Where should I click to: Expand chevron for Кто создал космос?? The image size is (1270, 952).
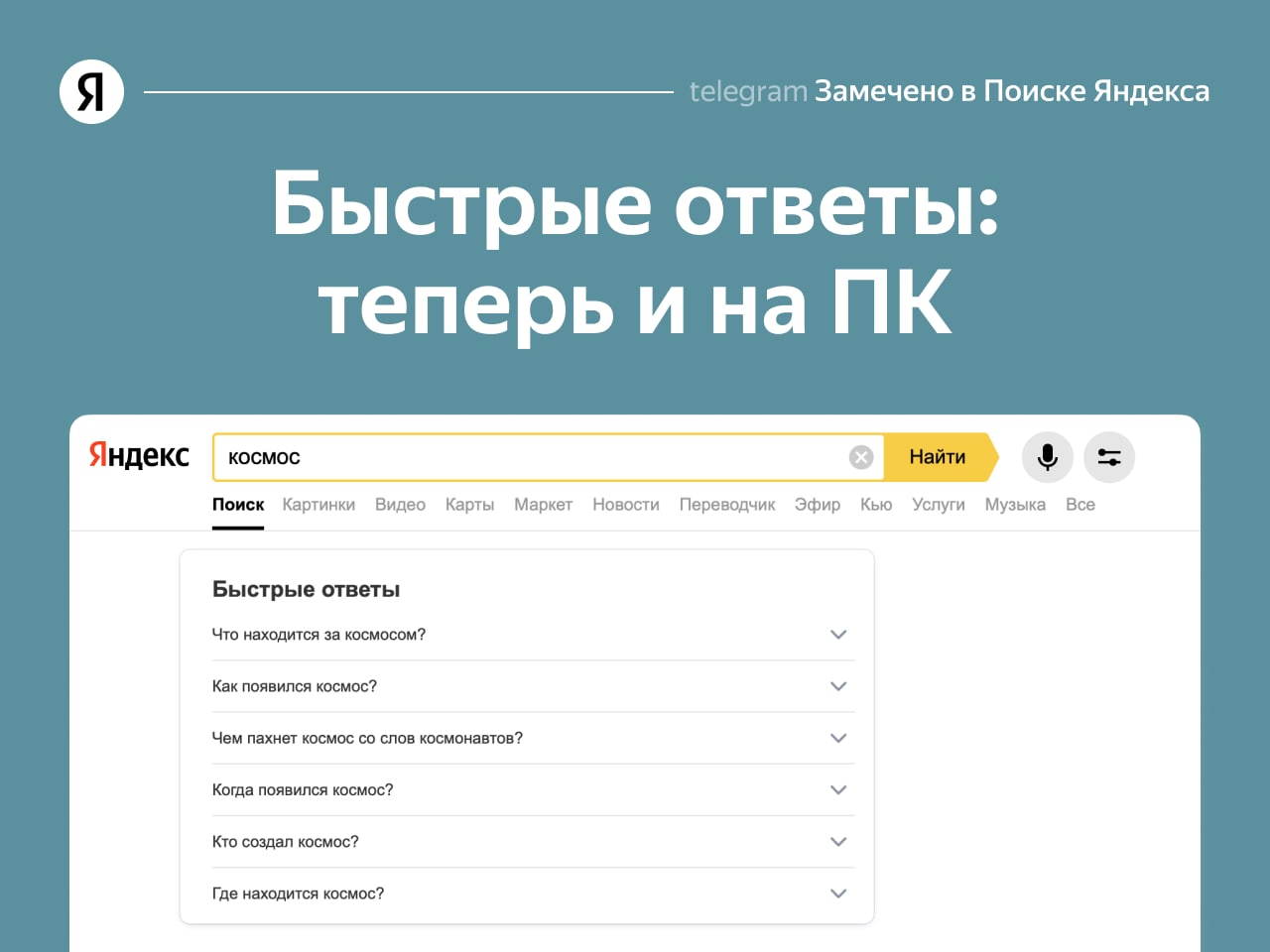click(x=838, y=842)
